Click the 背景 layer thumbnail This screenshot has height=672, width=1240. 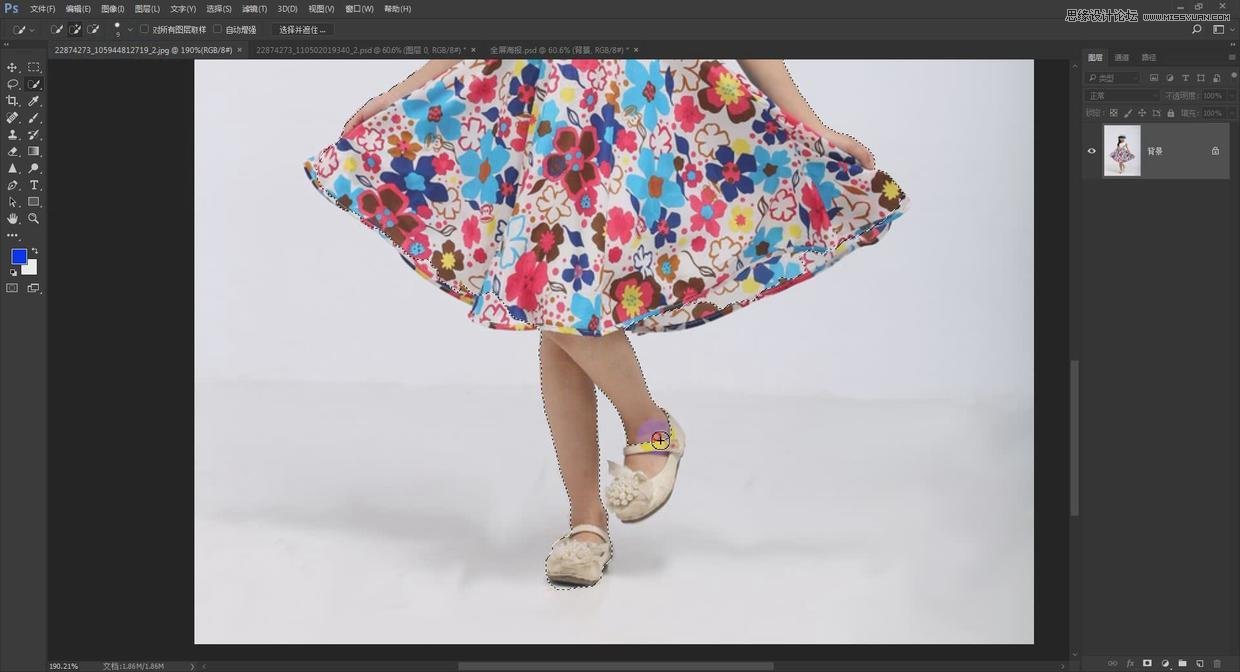pos(1121,151)
